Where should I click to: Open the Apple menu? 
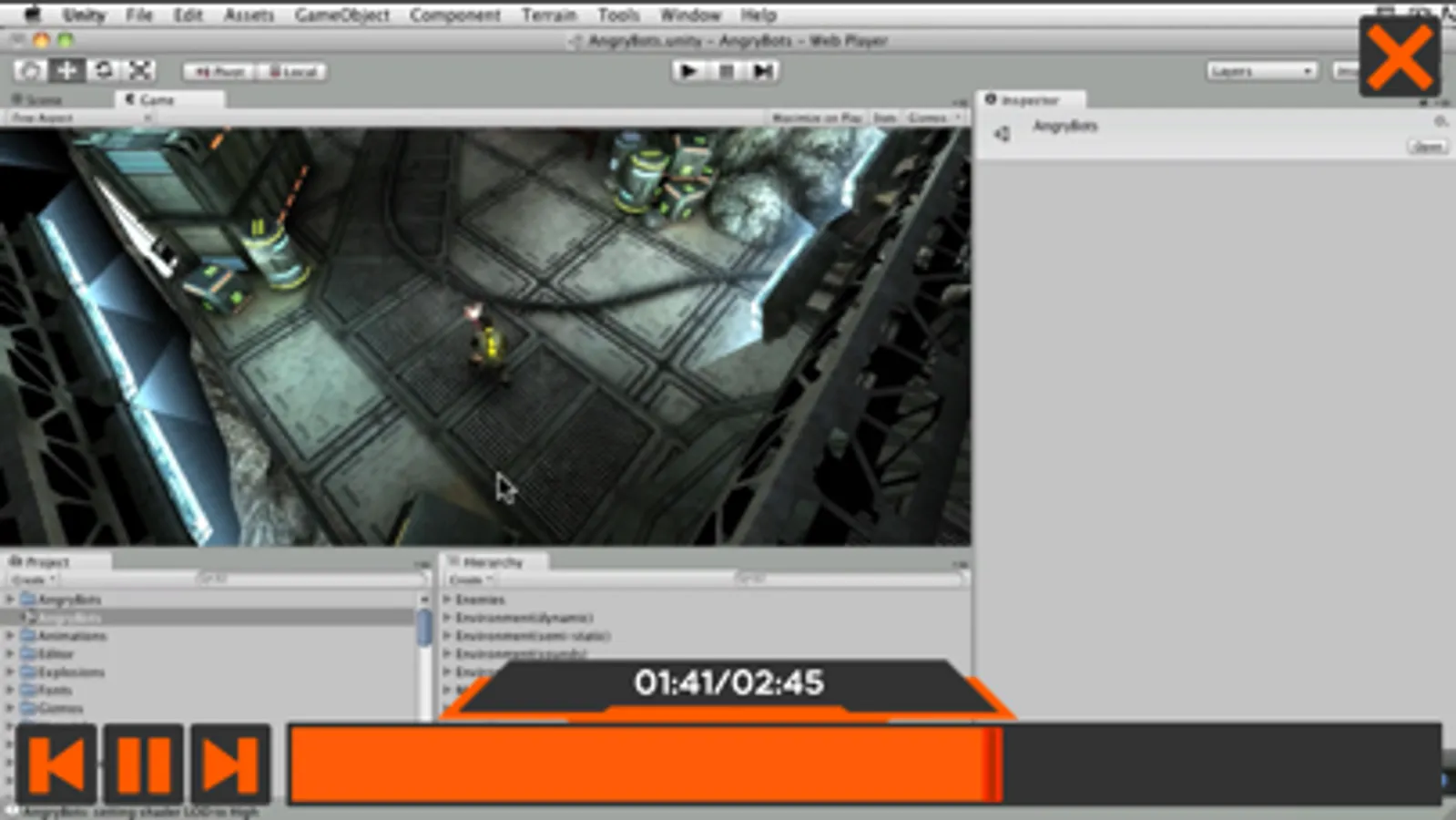point(33,14)
